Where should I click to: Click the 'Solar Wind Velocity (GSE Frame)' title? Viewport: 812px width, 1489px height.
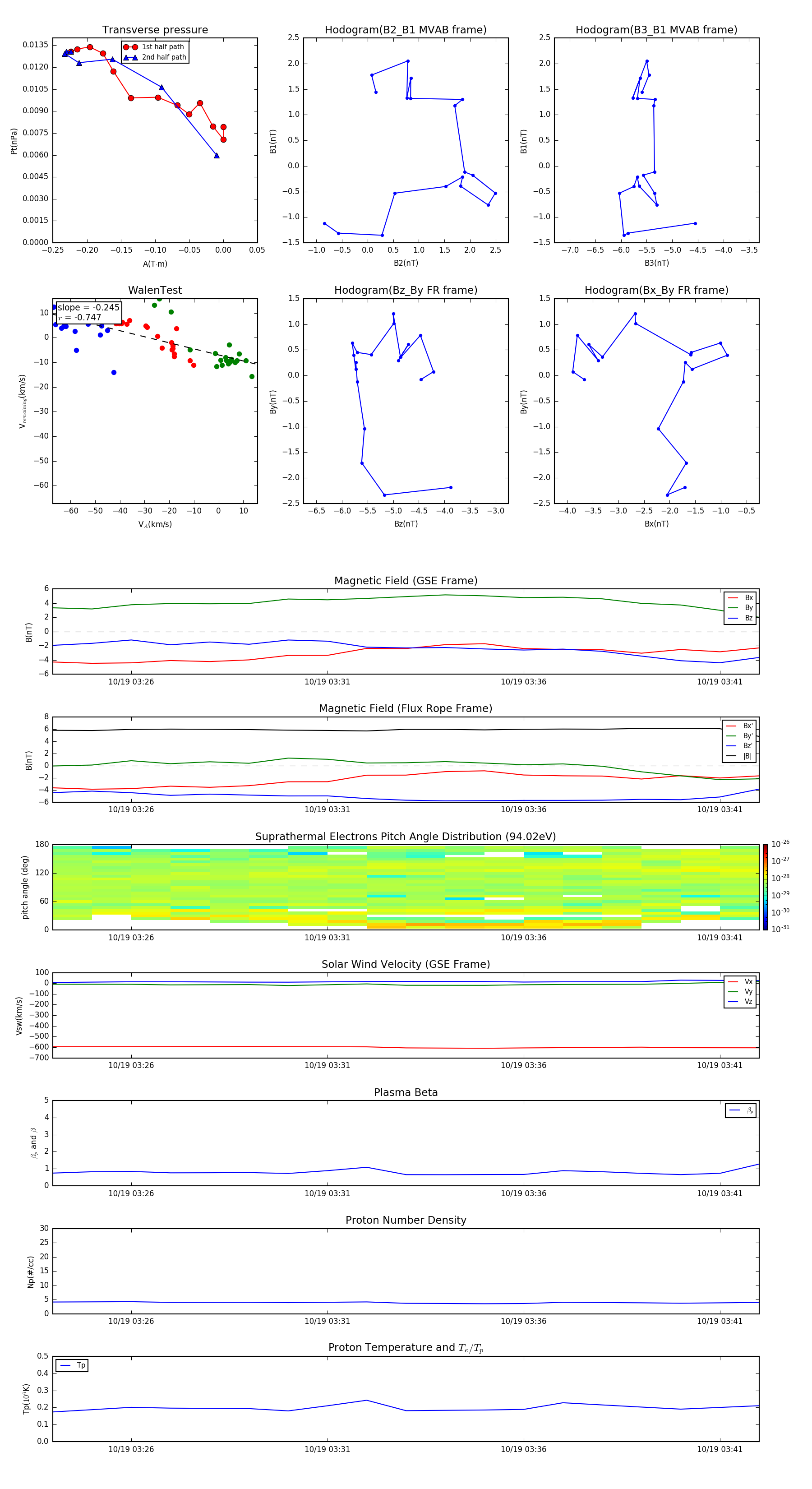tap(406, 964)
